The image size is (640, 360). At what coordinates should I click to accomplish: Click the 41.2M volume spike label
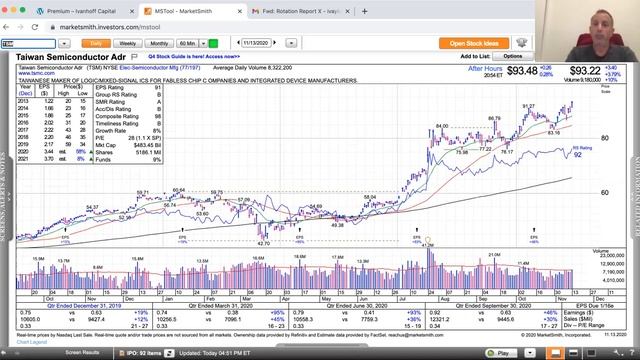427,245
